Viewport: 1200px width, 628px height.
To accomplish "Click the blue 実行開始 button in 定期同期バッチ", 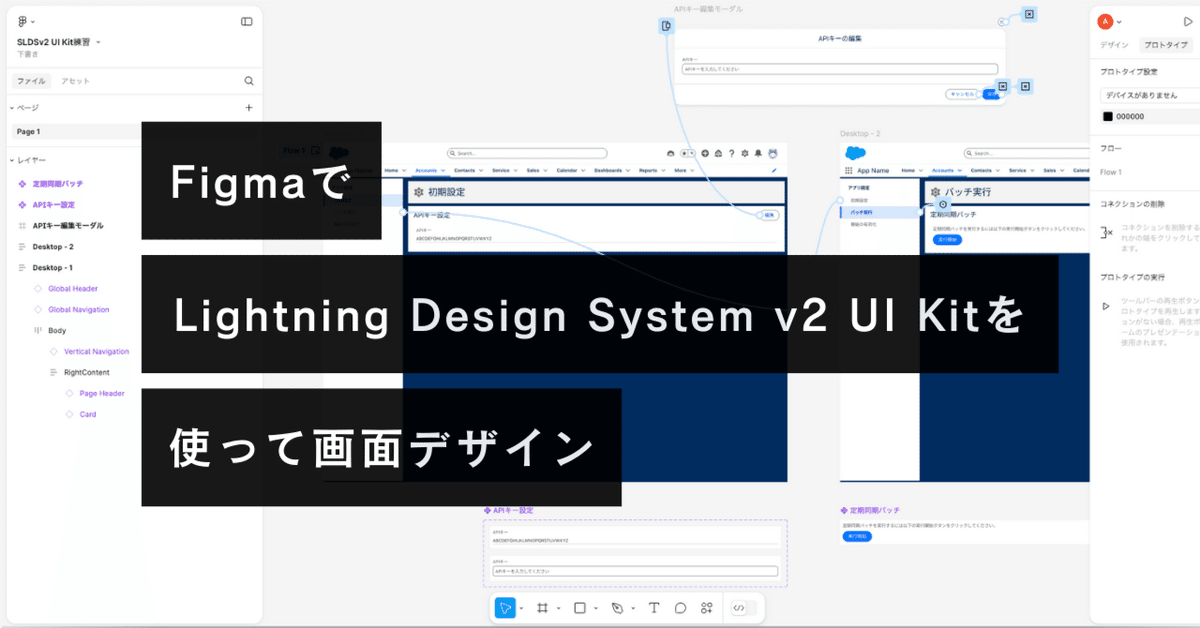I will pyautogui.click(x=857, y=535).
